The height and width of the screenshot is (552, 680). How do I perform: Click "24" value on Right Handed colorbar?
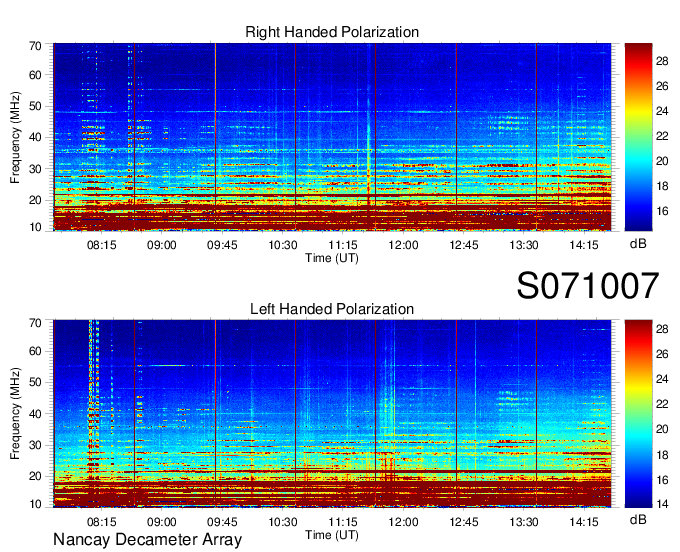point(662,111)
